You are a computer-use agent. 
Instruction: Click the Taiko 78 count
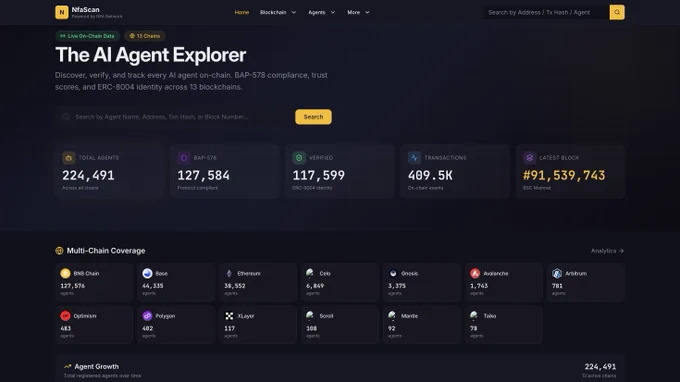(x=474, y=328)
